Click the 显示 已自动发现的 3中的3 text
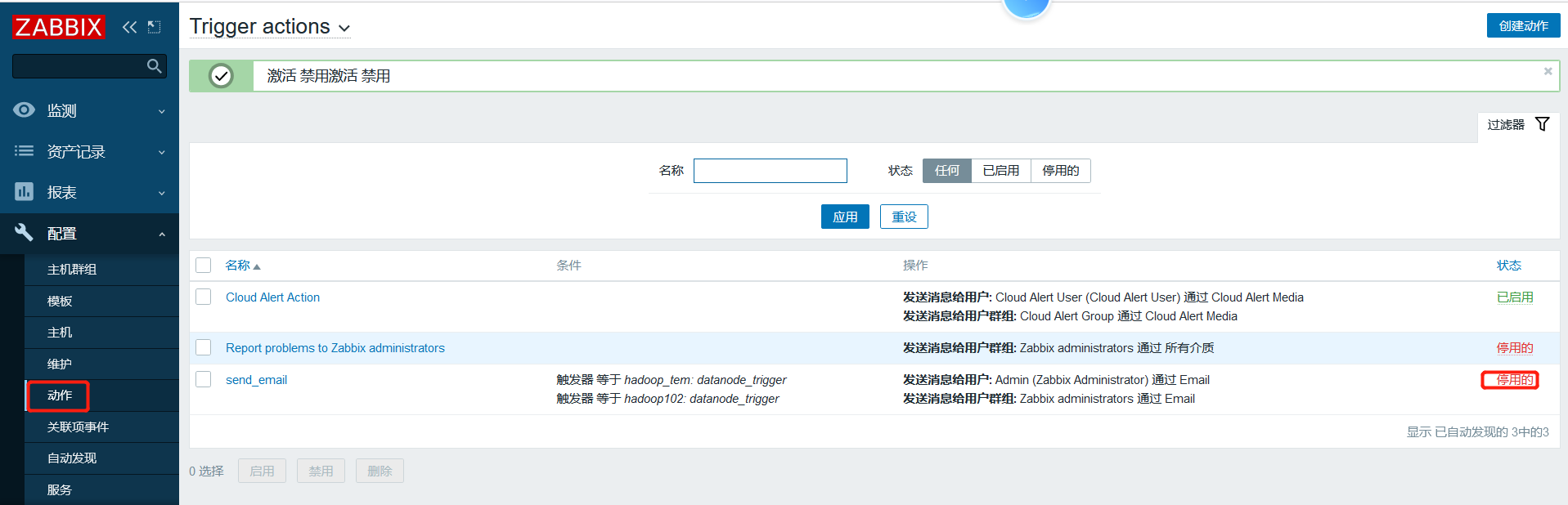 coord(1478,432)
